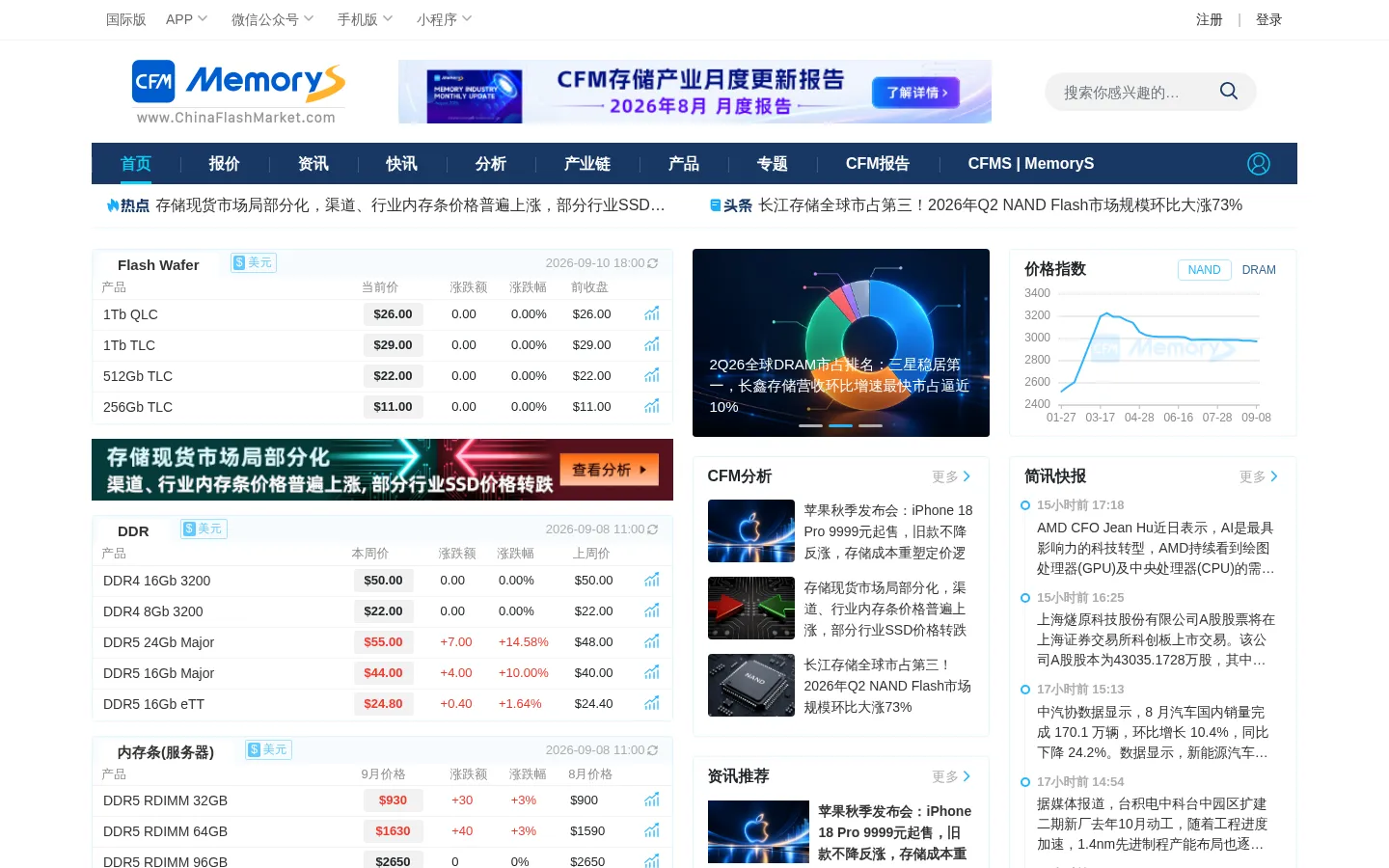Open 更多 in CFM分析 section
1389x868 pixels.
tap(951, 476)
